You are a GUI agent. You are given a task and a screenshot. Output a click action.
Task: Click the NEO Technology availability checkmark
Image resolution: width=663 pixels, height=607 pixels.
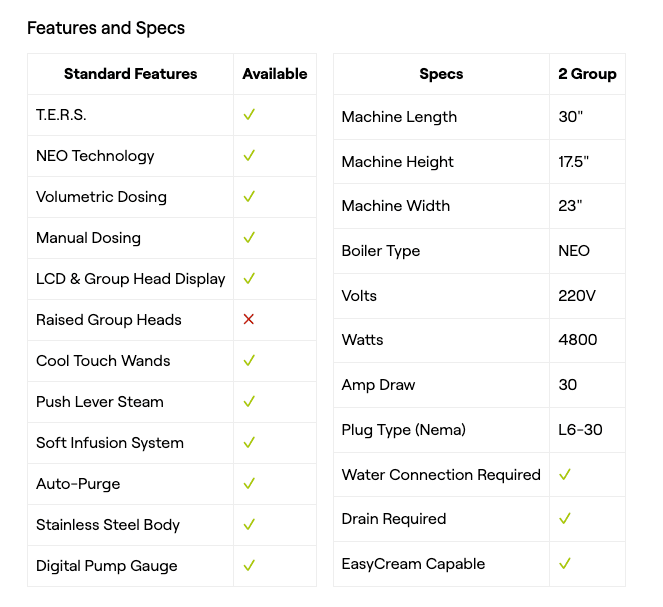[249, 156]
